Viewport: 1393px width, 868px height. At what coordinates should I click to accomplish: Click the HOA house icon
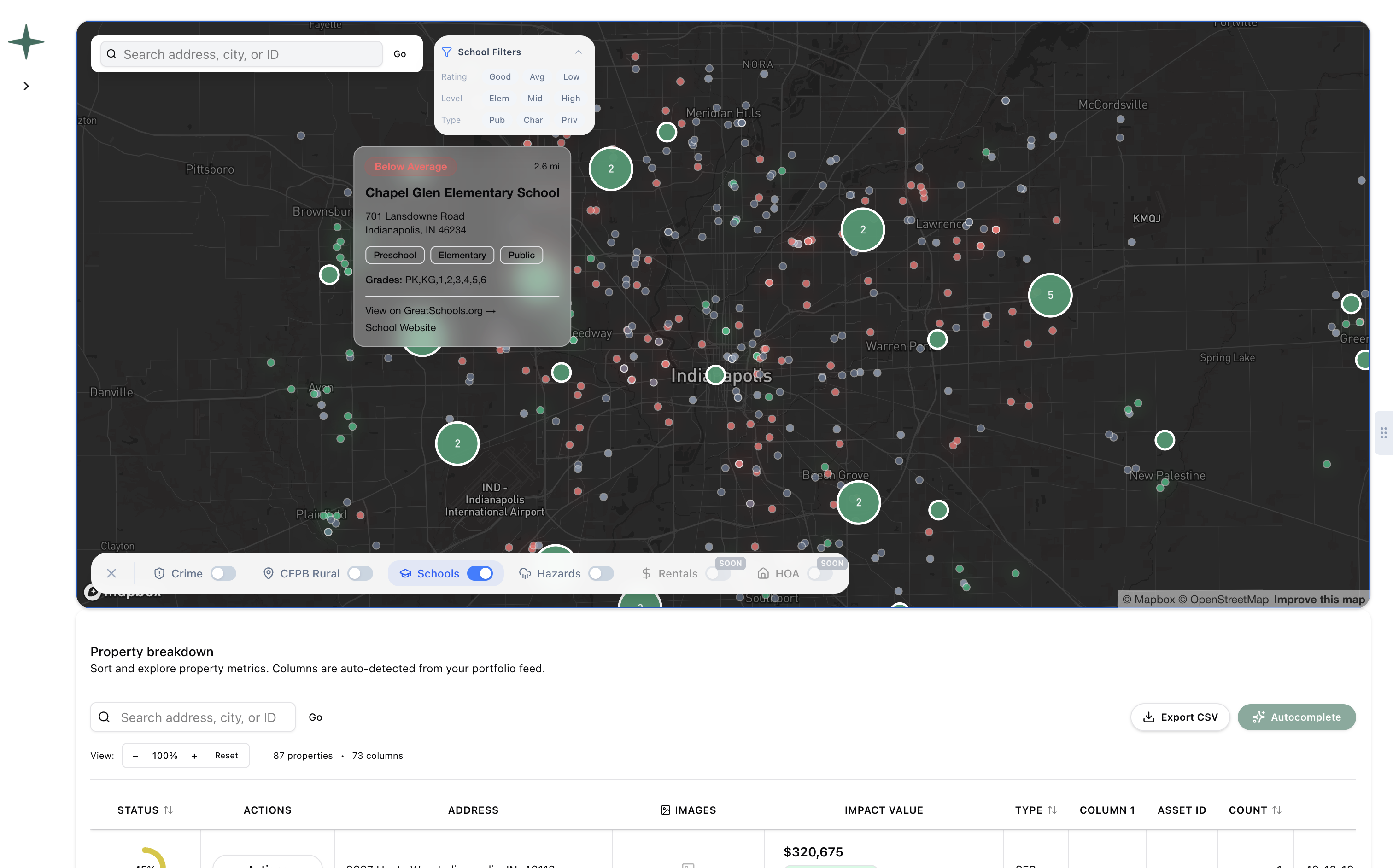point(763,573)
